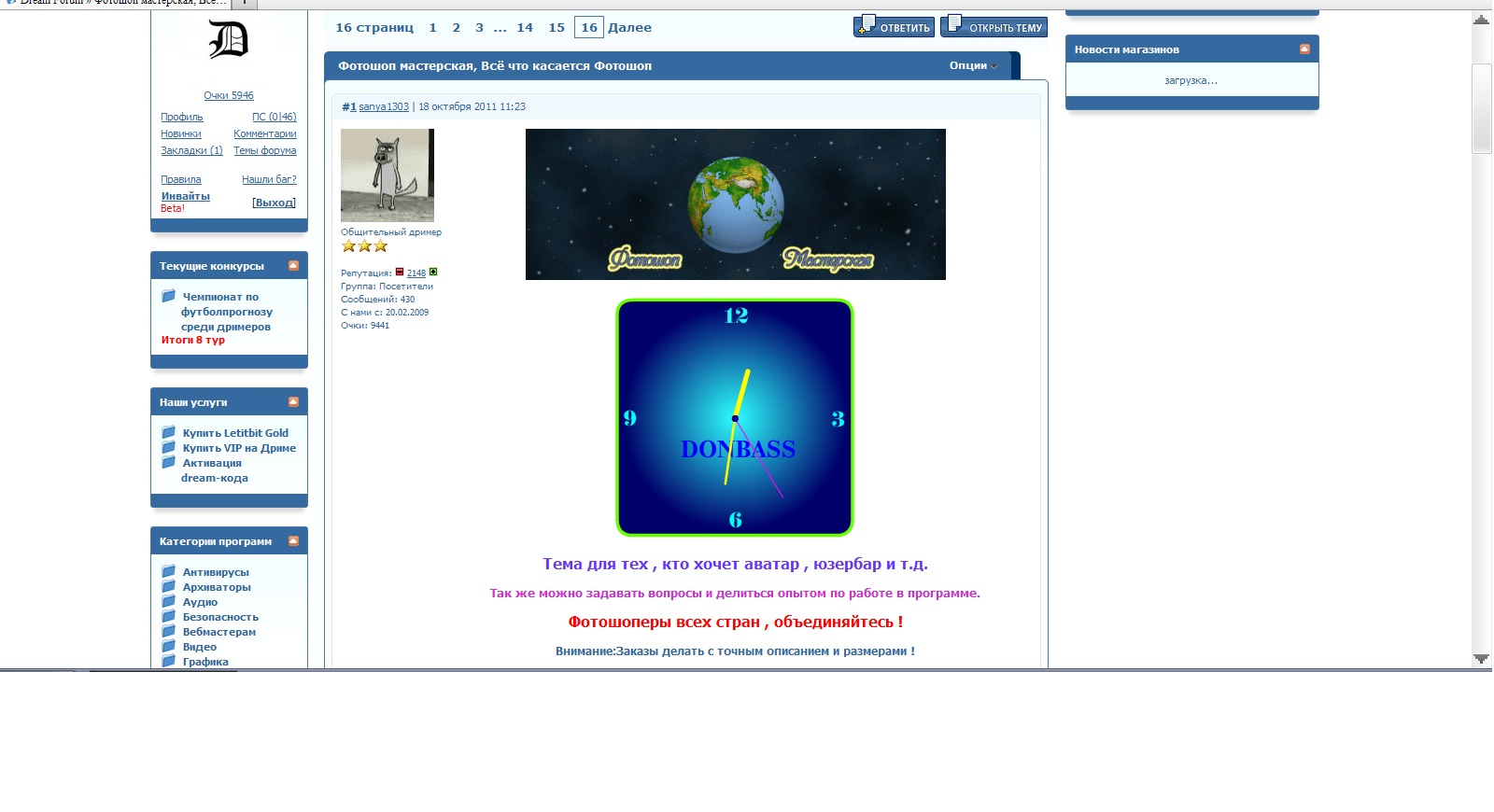1494x812 pixels.
Task: Click folder icon next to Купить VIP на Дриме
Action: [169, 447]
